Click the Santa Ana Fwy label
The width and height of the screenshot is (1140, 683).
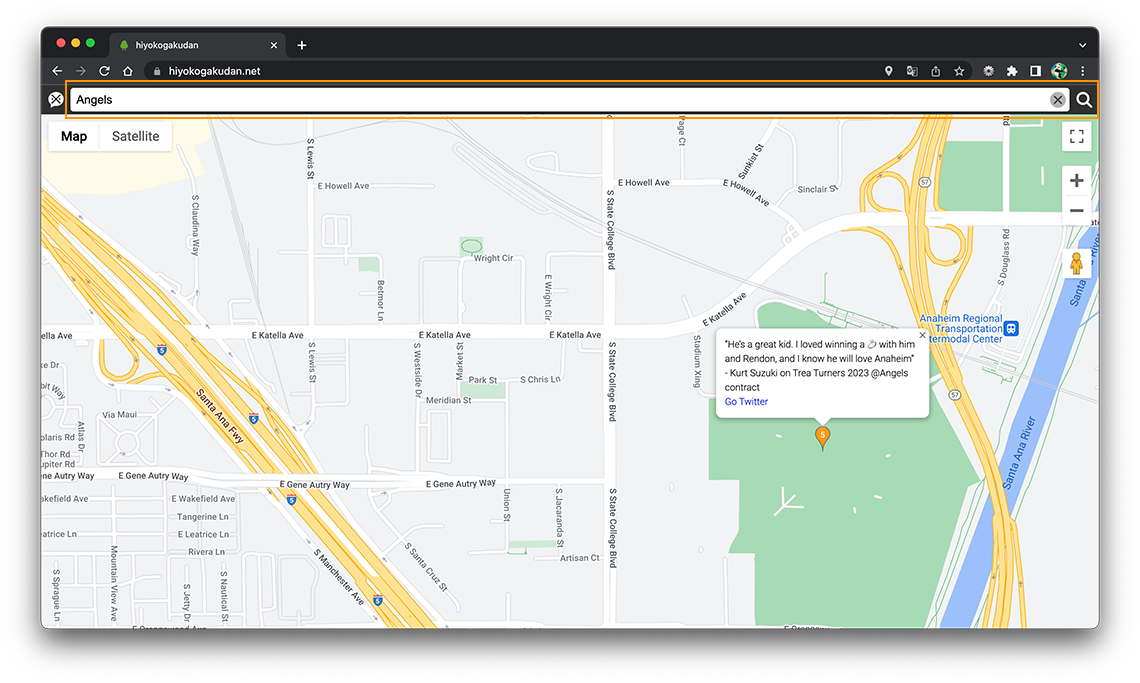pyautogui.click(x=220, y=416)
